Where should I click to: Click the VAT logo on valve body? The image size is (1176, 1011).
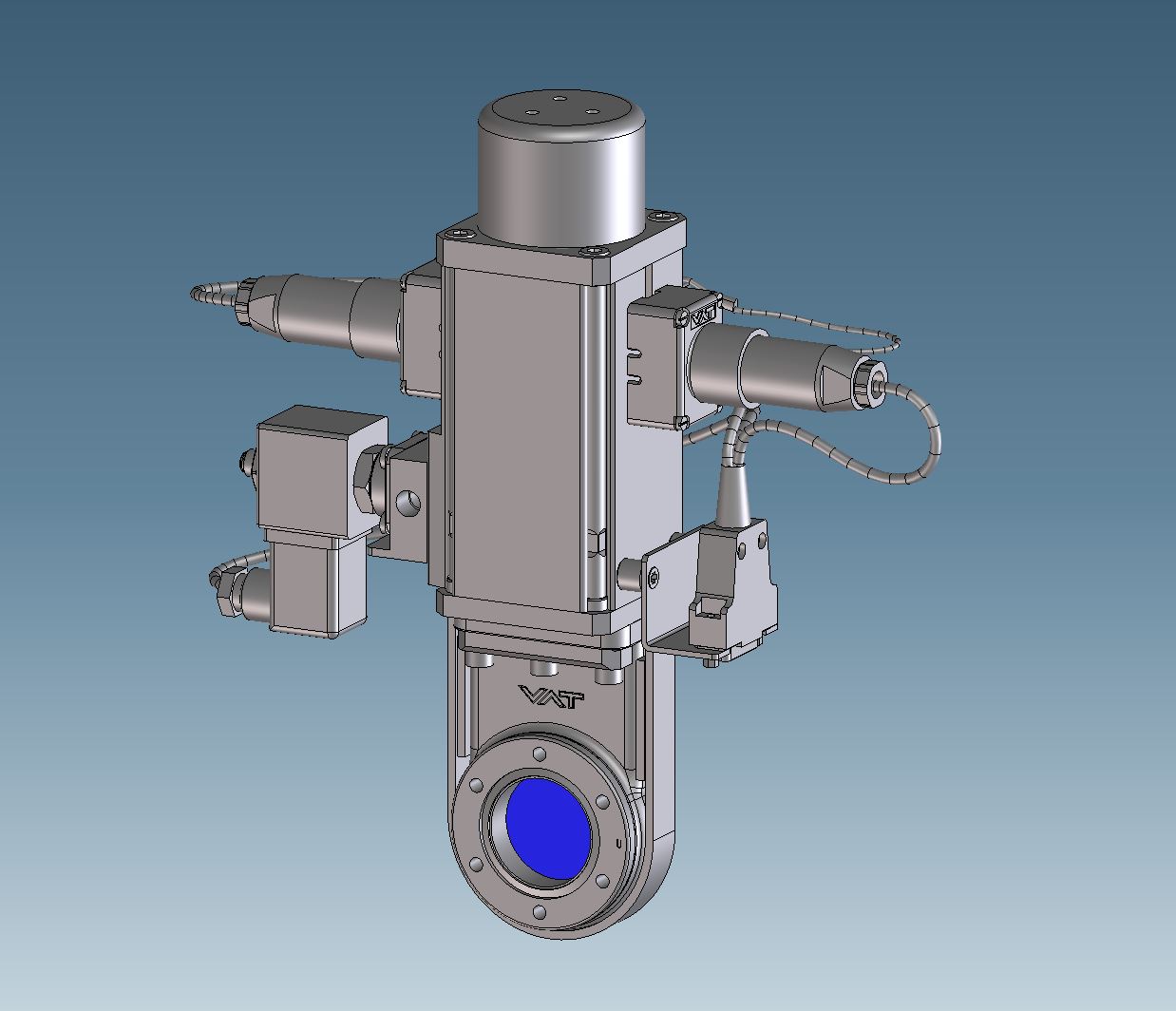click(x=552, y=697)
